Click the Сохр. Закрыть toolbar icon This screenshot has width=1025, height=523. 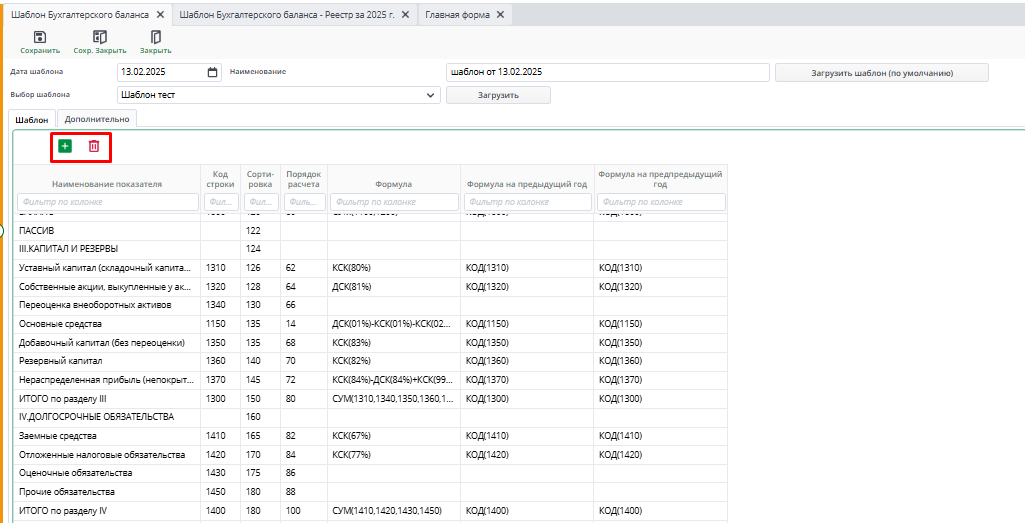[x=99, y=37]
